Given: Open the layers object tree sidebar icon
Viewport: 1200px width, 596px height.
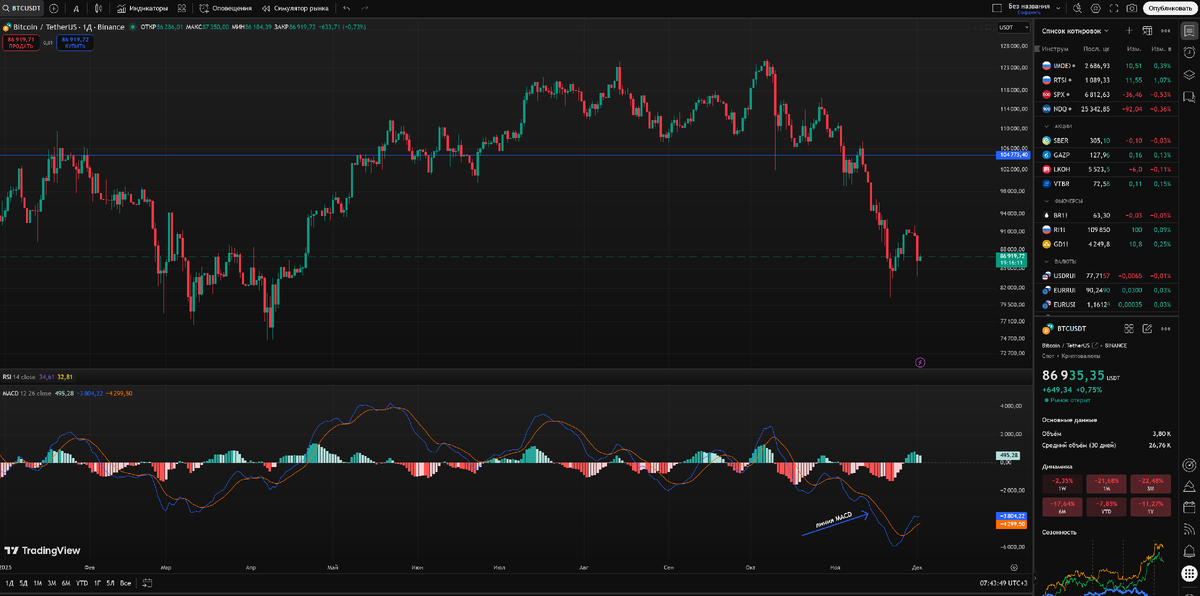Looking at the screenshot, I should (x=1189, y=74).
